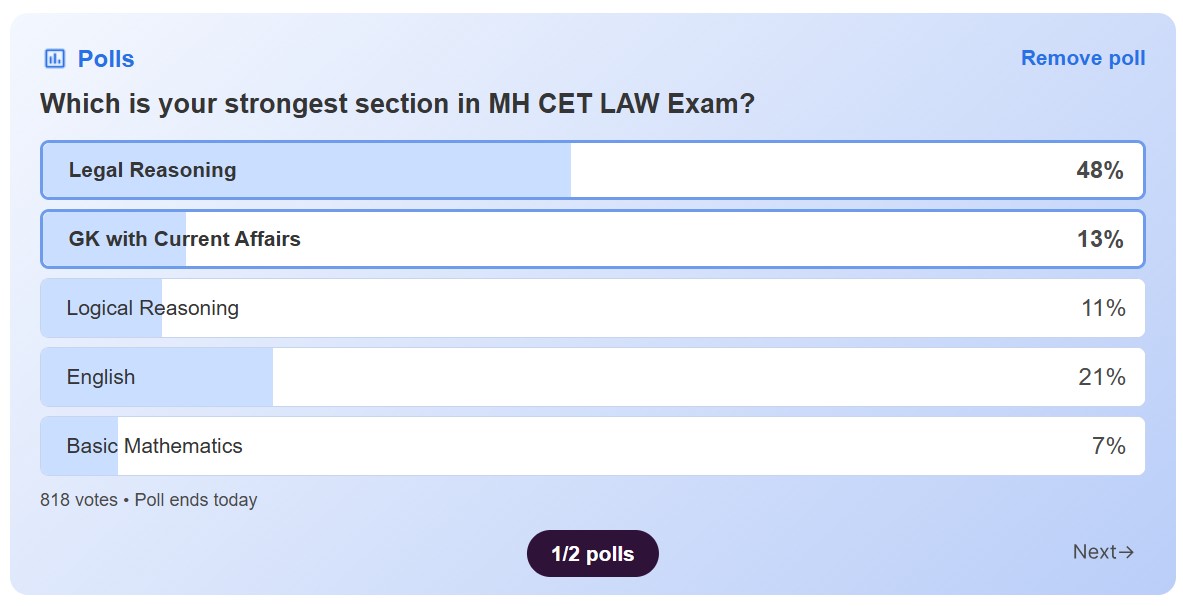1183x606 pixels.
Task: Click the 818 votes count text
Action: click(x=79, y=500)
